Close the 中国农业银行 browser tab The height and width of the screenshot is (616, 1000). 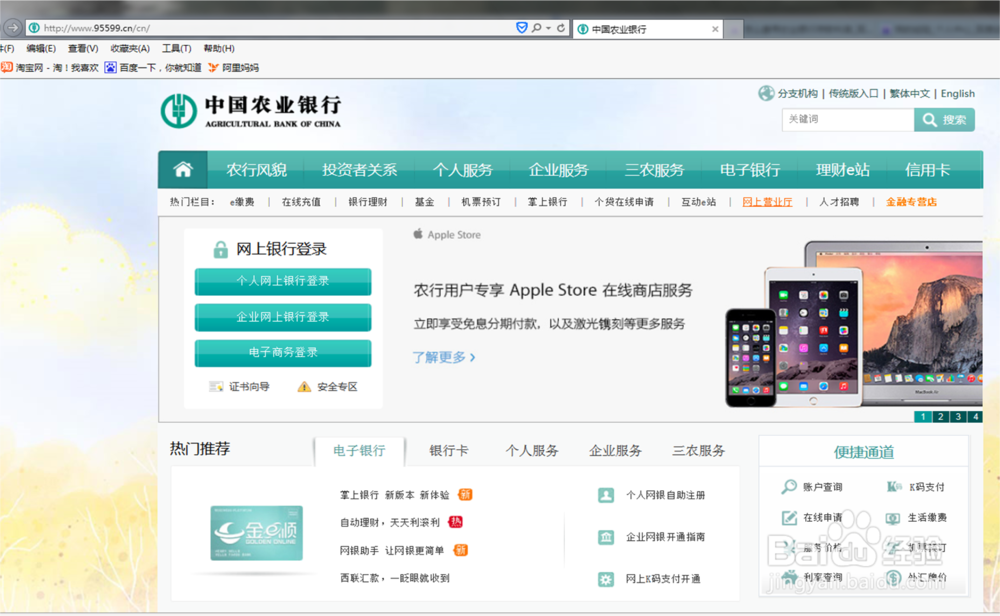[715, 29]
